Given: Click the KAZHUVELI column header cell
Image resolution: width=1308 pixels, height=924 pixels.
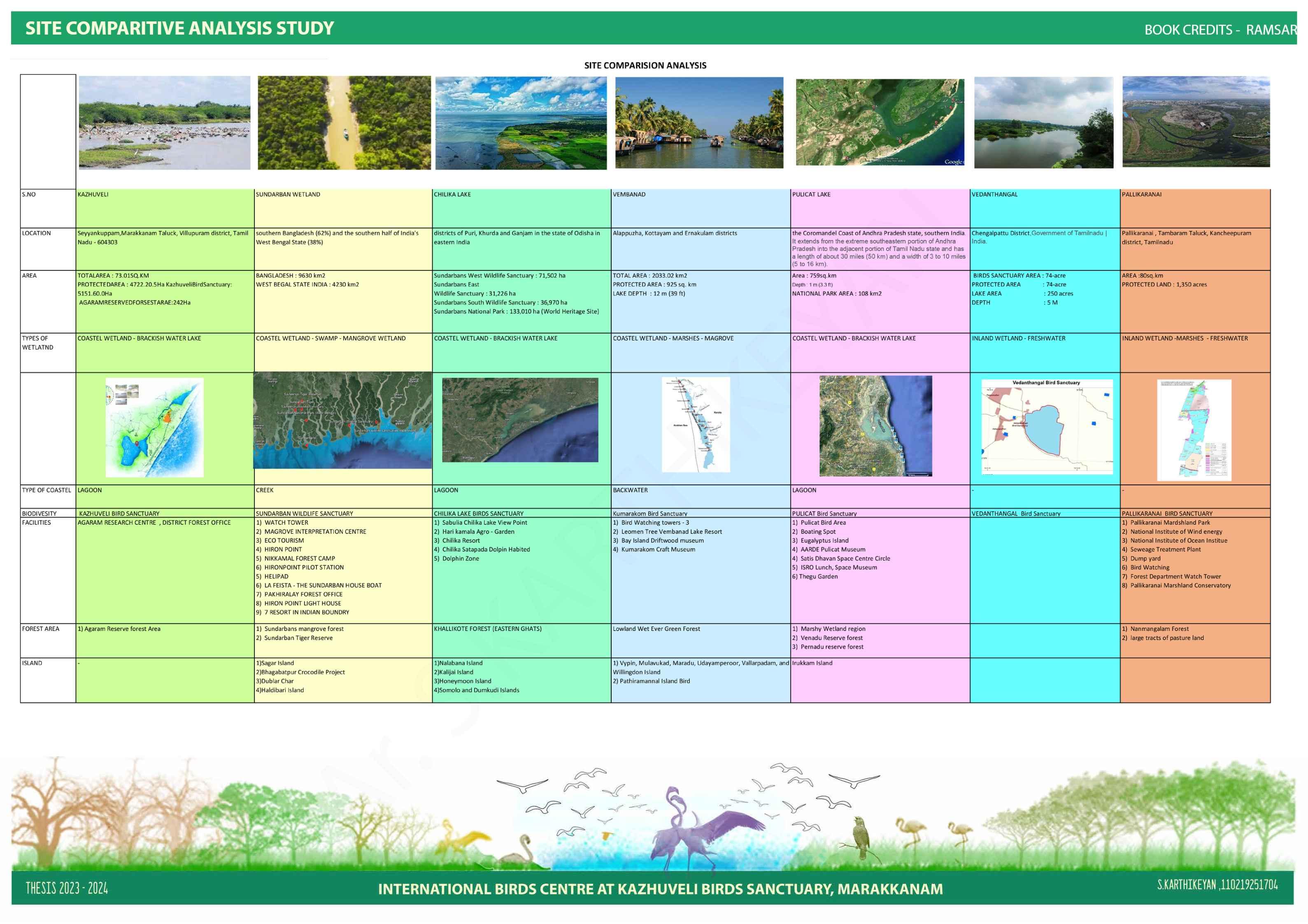Looking at the screenshot, I should pos(93,195).
